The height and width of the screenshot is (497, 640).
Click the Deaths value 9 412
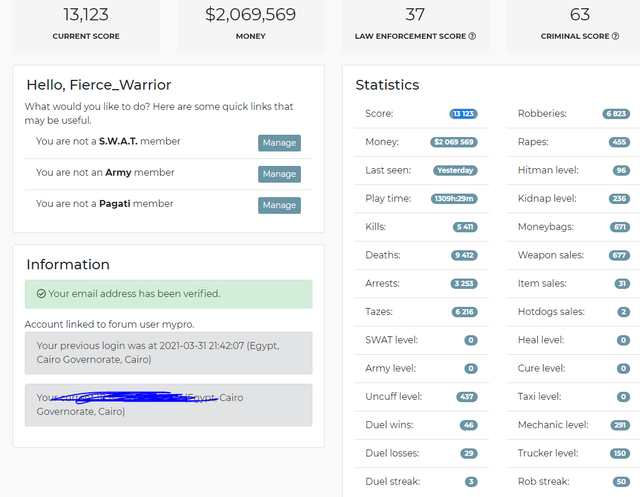[x=464, y=255]
